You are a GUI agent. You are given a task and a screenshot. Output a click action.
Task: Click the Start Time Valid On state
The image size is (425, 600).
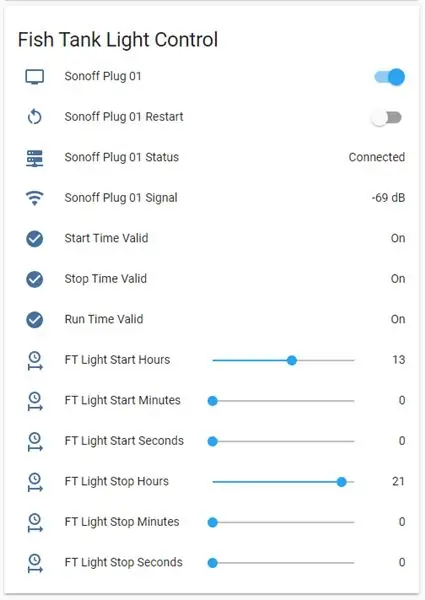coord(398,238)
